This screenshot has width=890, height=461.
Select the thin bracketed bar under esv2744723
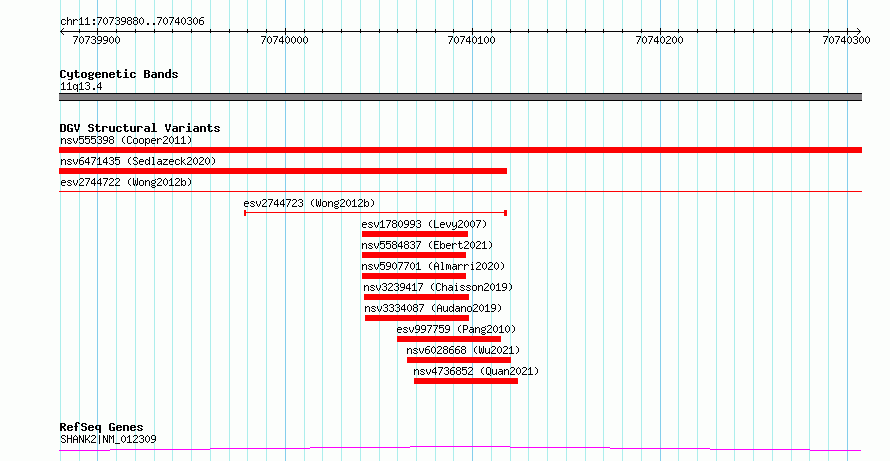click(375, 213)
